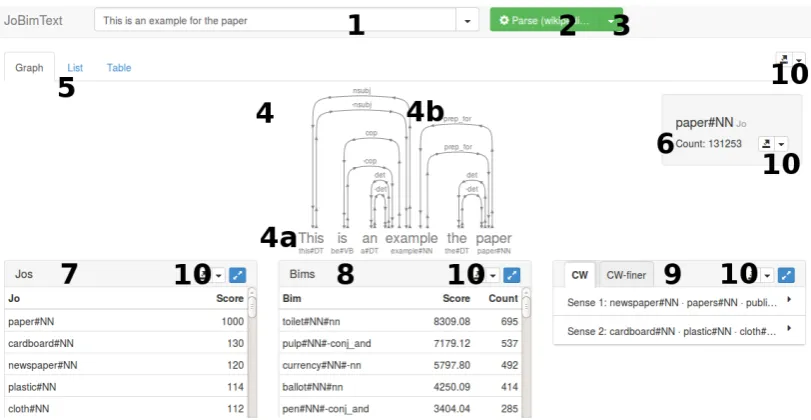Switch to the List tab

click(75, 67)
